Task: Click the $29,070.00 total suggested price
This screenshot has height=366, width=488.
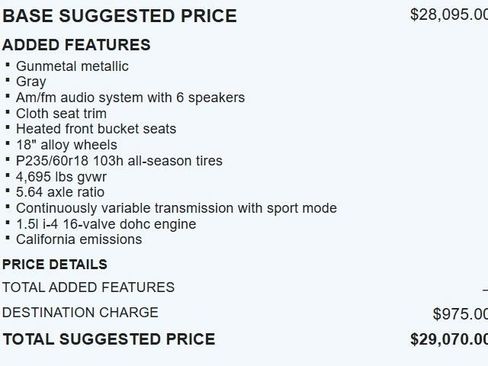Action: coord(449,339)
